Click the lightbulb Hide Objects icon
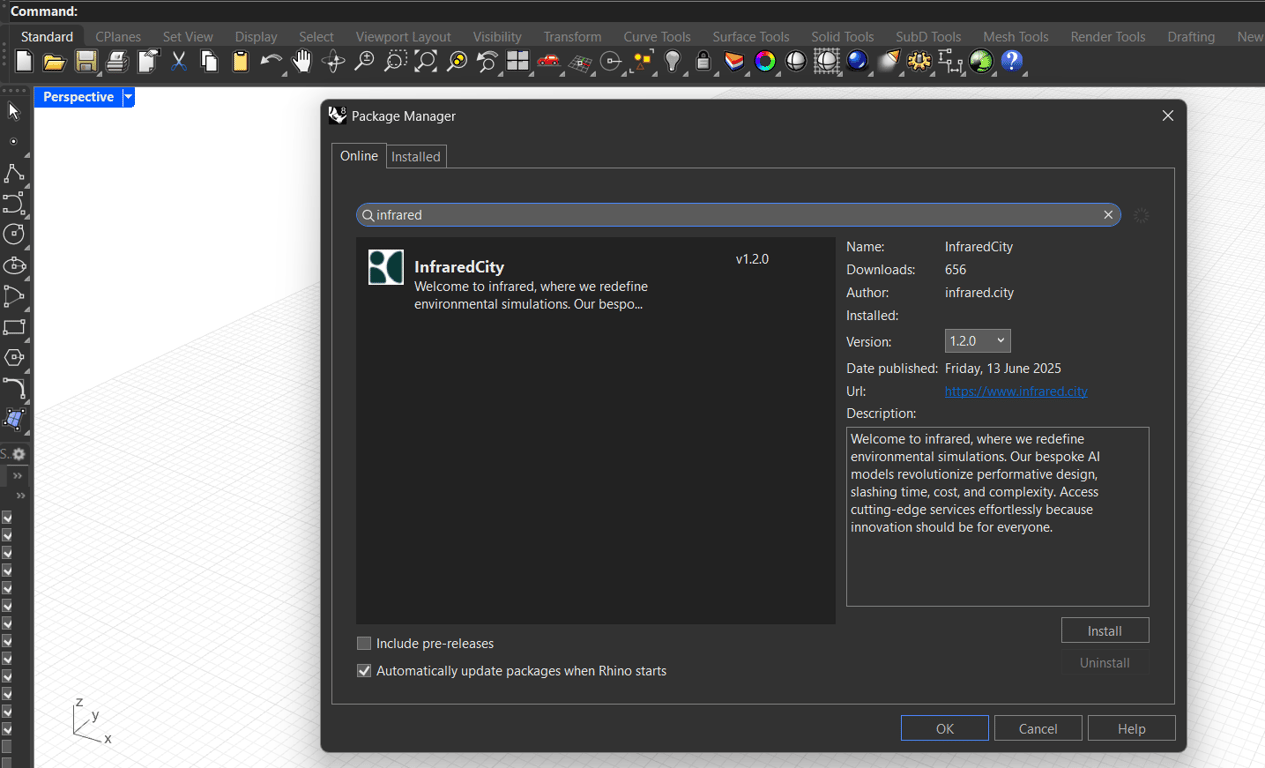 pyautogui.click(x=673, y=62)
